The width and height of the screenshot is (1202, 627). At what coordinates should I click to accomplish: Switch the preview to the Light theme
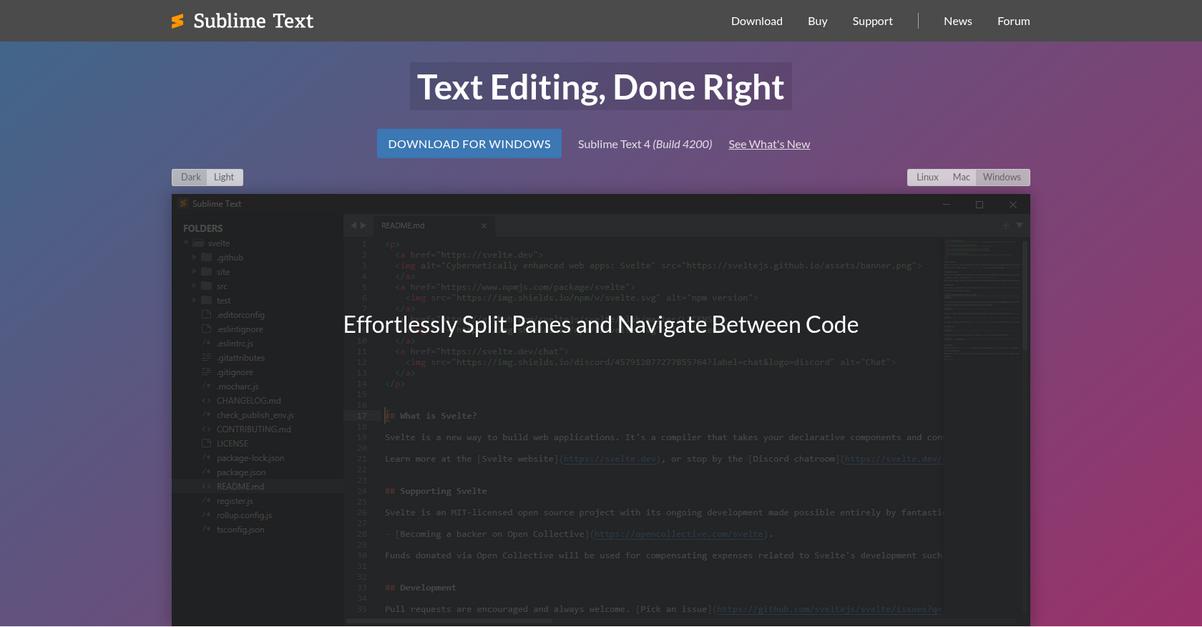coord(224,177)
